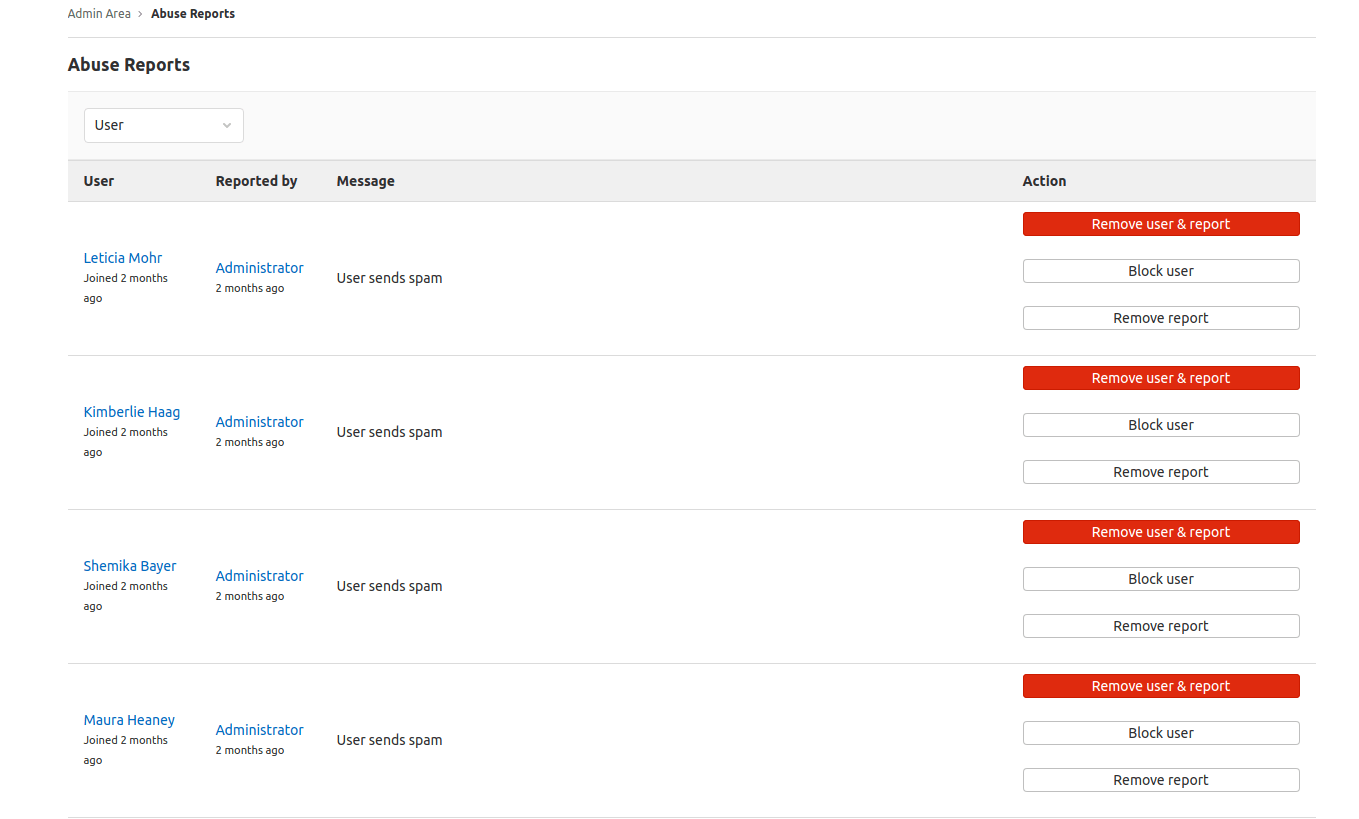The width and height of the screenshot is (1359, 819).
Task: Remove user & report for Kimberlie Haag
Action: pyautogui.click(x=1160, y=377)
